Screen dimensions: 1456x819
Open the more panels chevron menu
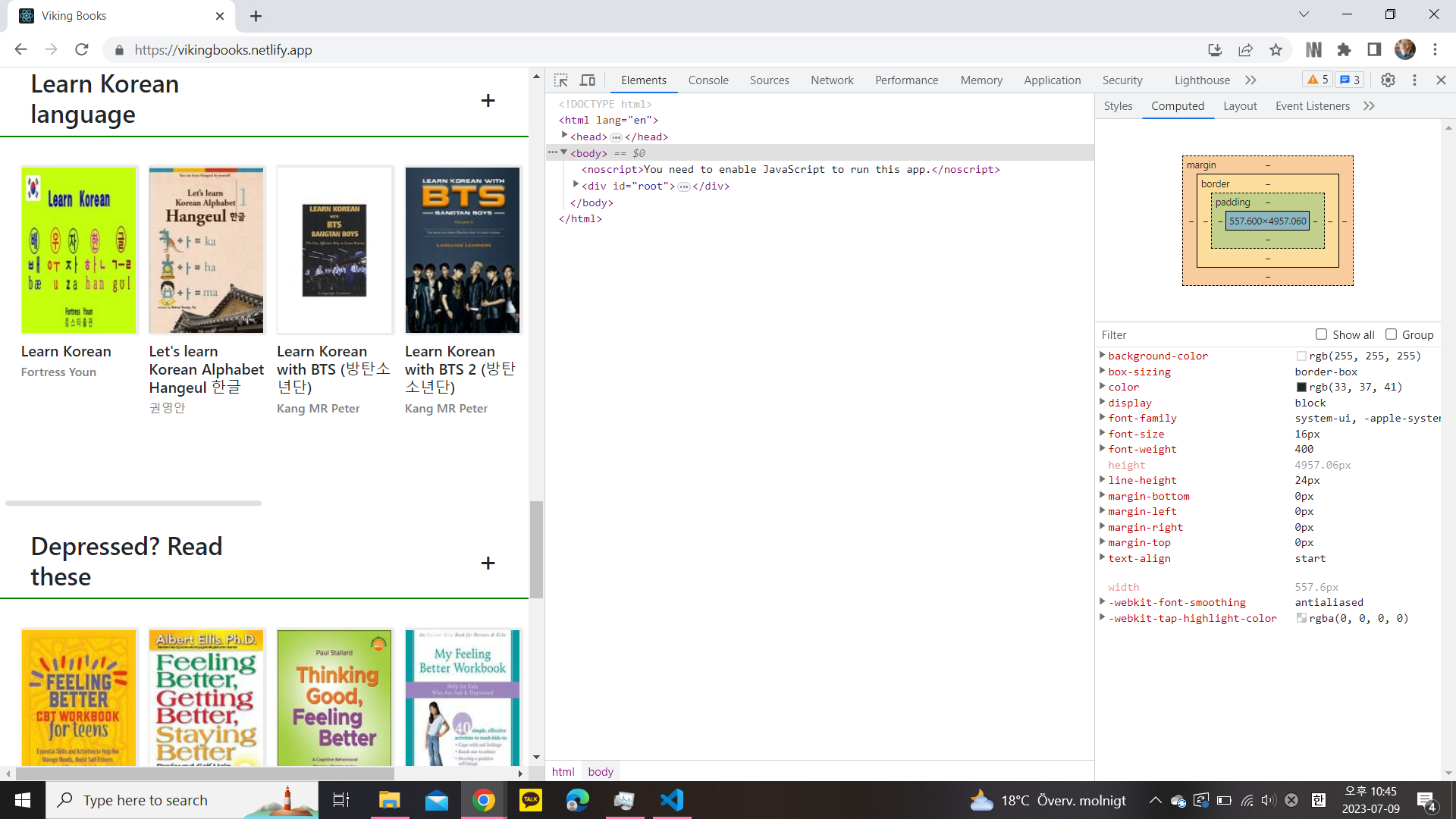point(1251,80)
